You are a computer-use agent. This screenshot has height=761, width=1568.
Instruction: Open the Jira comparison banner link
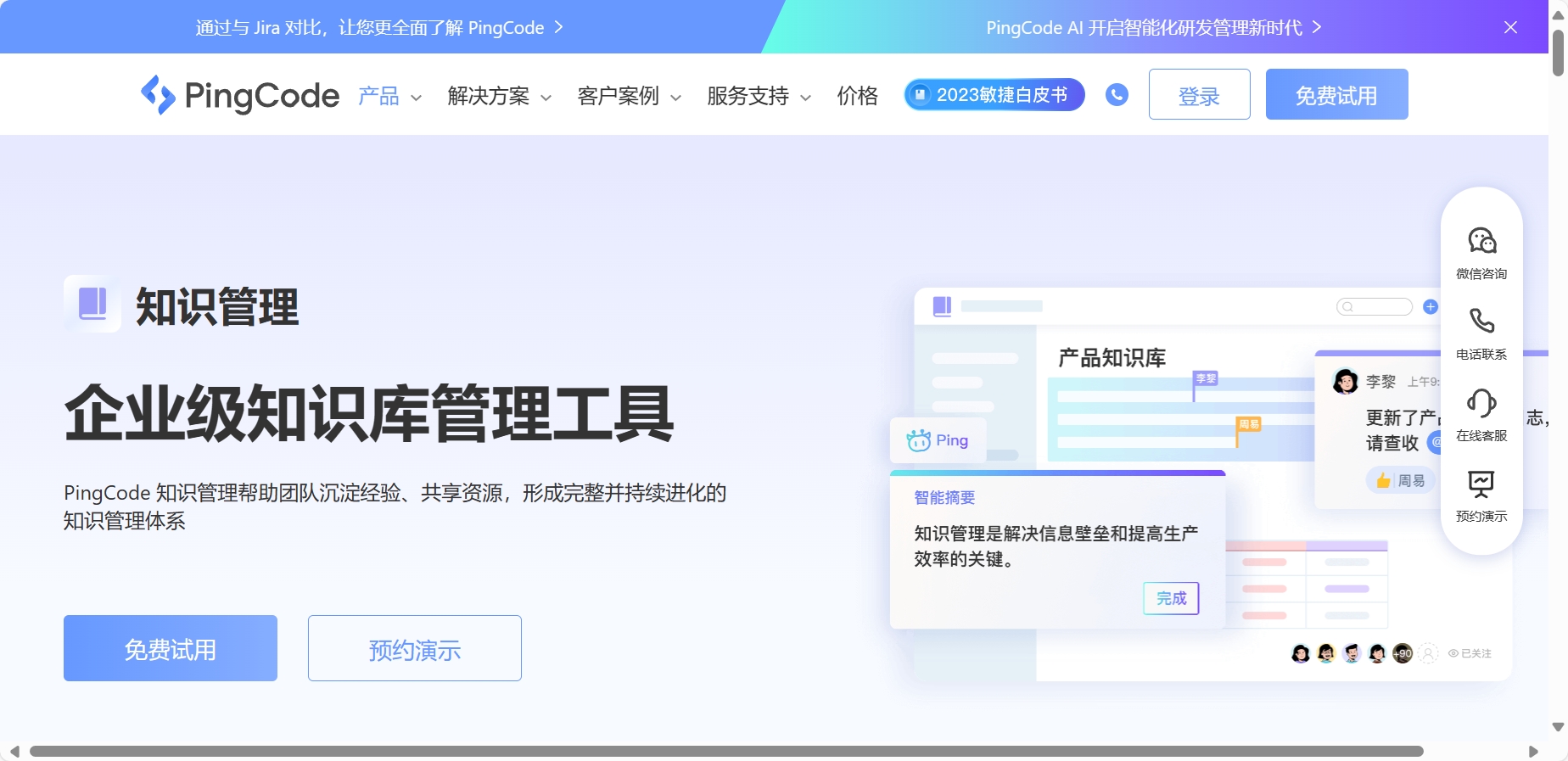379,27
